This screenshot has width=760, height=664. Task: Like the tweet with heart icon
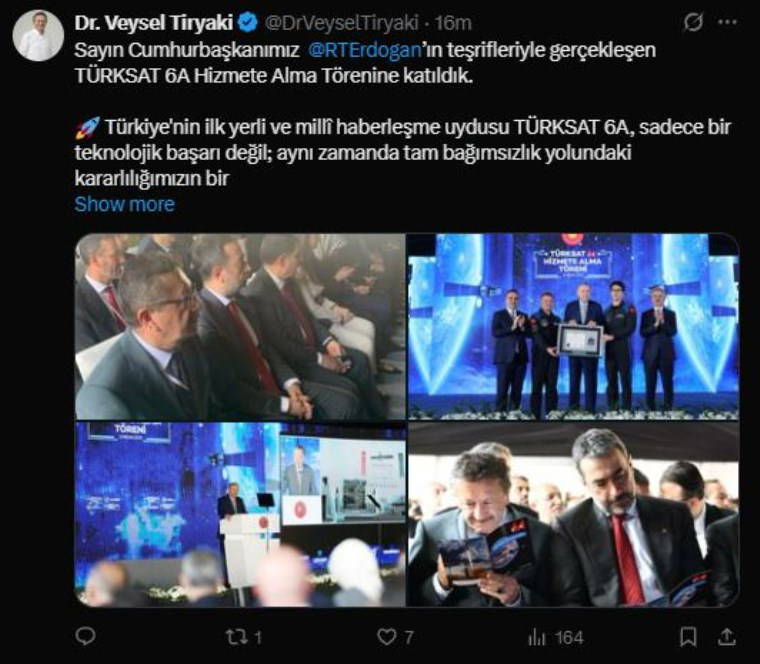pos(386,637)
